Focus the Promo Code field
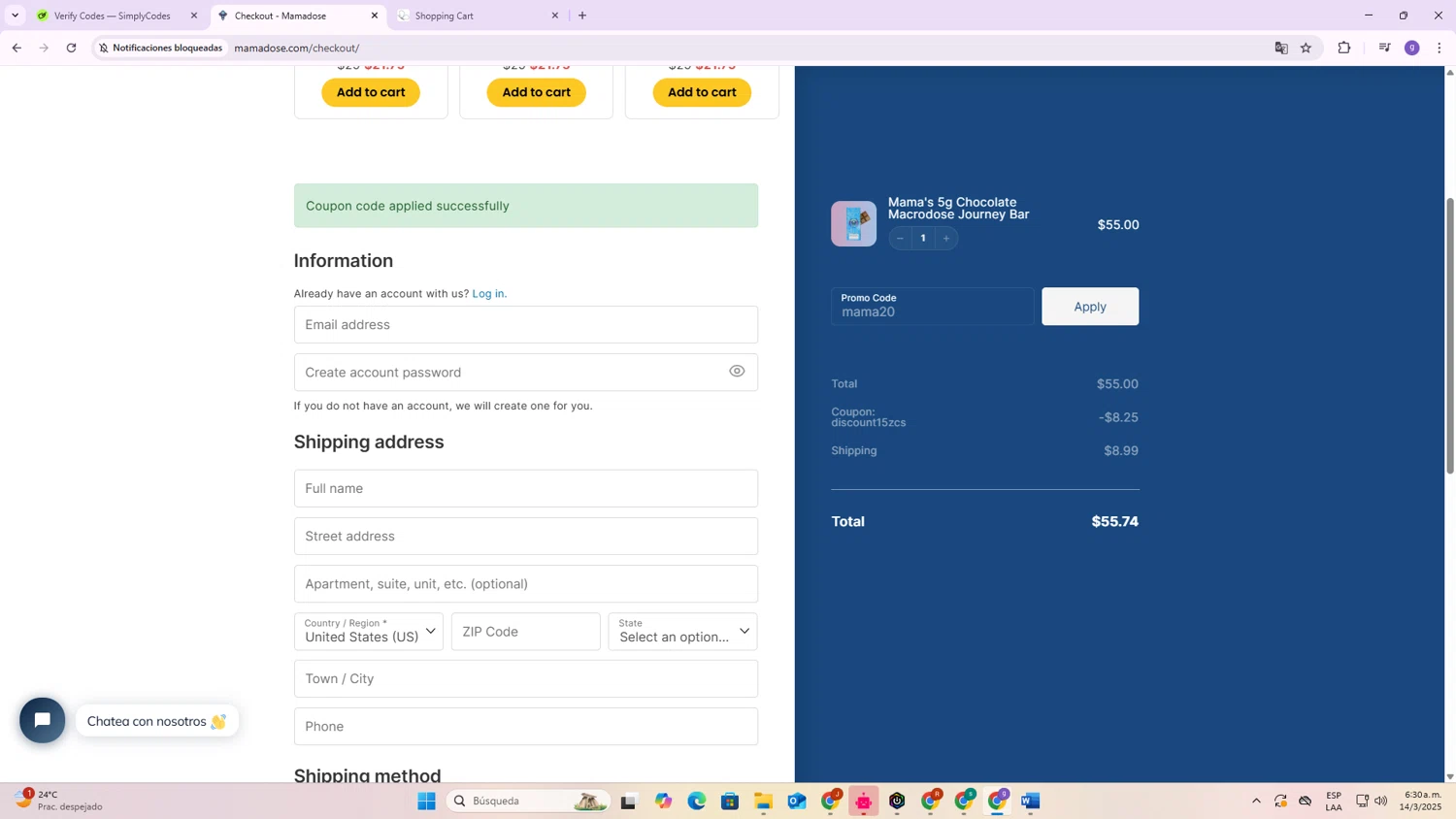 point(933,307)
